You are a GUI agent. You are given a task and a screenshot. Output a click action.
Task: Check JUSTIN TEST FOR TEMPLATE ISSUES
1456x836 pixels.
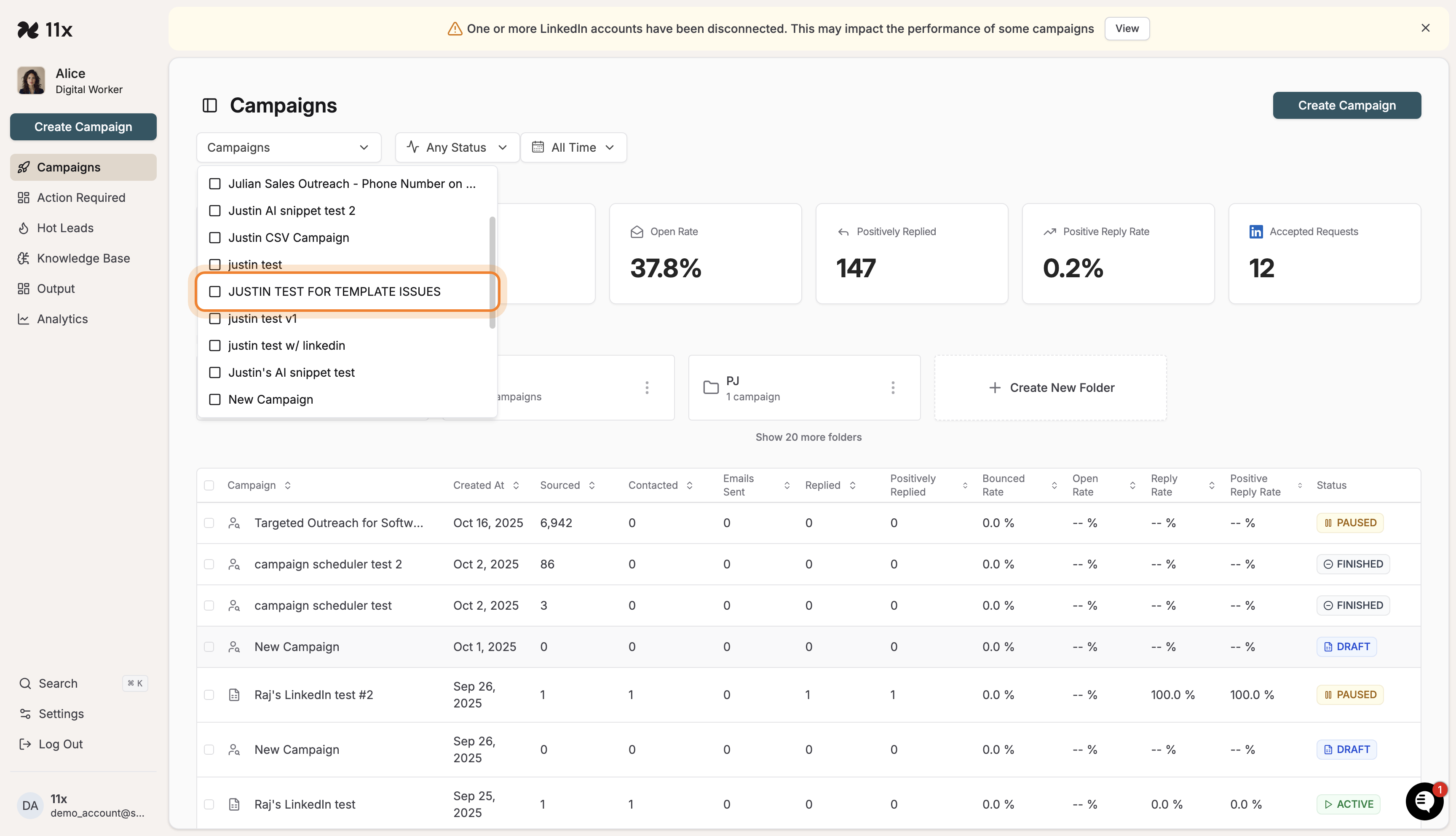point(214,291)
